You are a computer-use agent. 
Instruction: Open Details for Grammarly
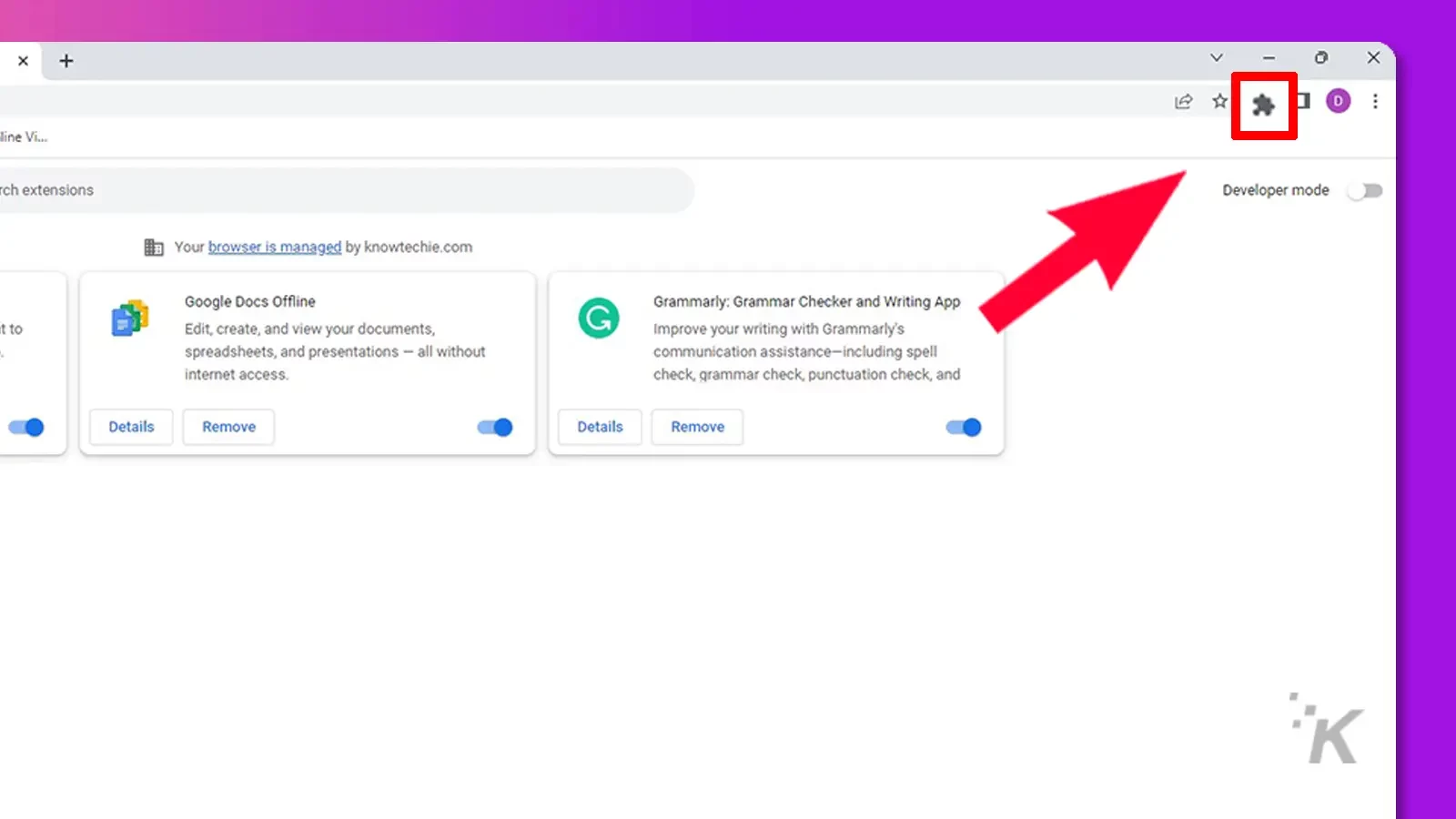pyautogui.click(x=600, y=427)
